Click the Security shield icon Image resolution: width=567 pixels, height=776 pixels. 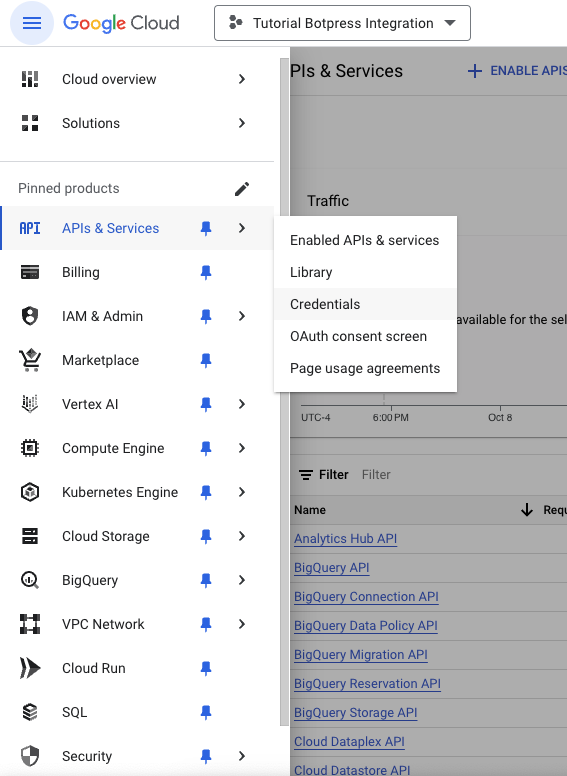coord(30,756)
